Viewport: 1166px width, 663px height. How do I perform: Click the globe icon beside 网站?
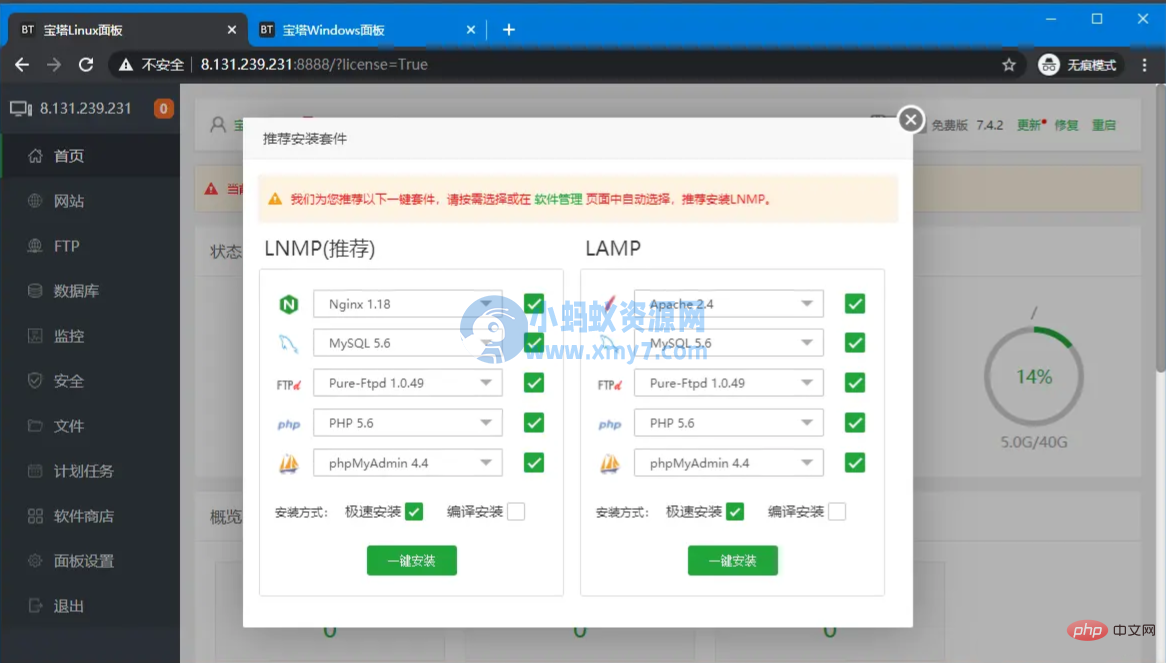[35, 201]
